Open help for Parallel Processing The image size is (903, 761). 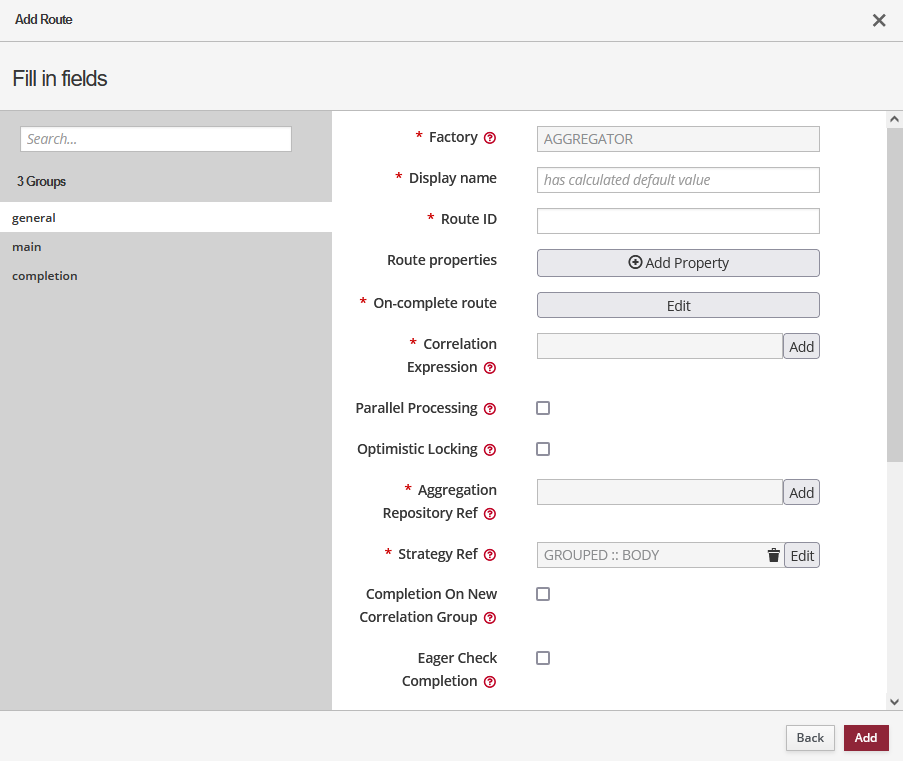coord(490,409)
